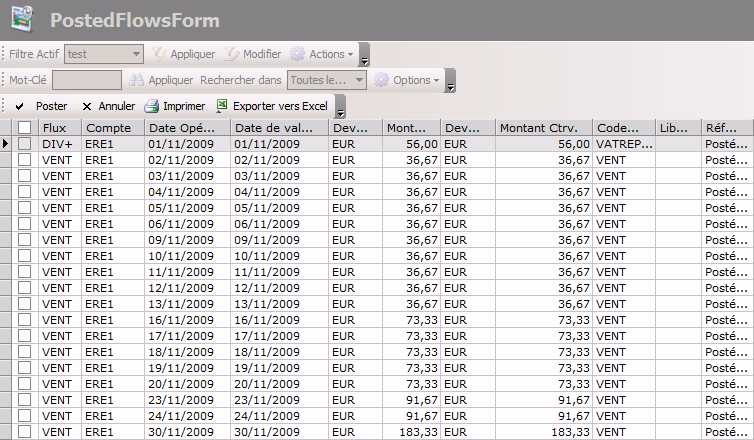The height and width of the screenshot is (440, 754).
Task: Click the Compte column header
Action: 110,128
